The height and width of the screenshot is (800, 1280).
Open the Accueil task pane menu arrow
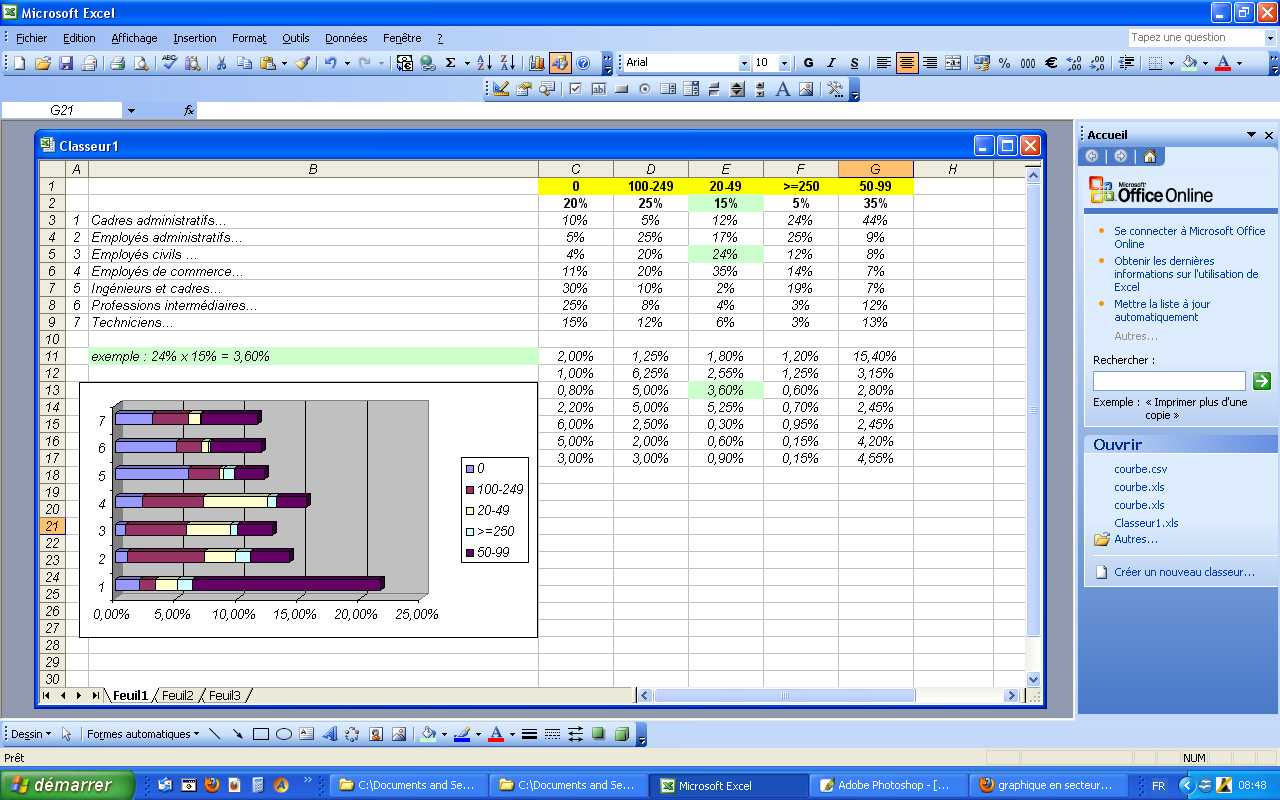click(1251, 135)
